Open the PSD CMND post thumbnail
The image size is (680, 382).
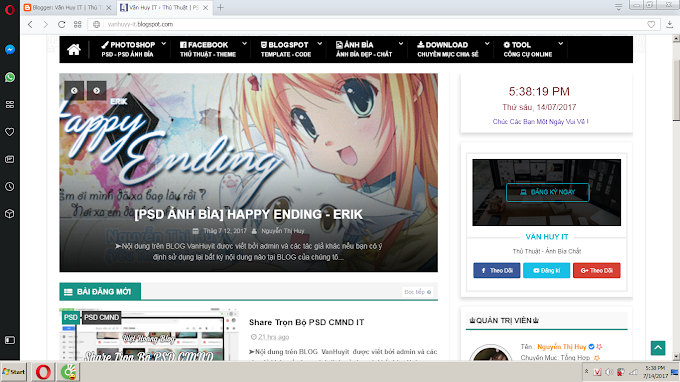[x=149, y=335]
